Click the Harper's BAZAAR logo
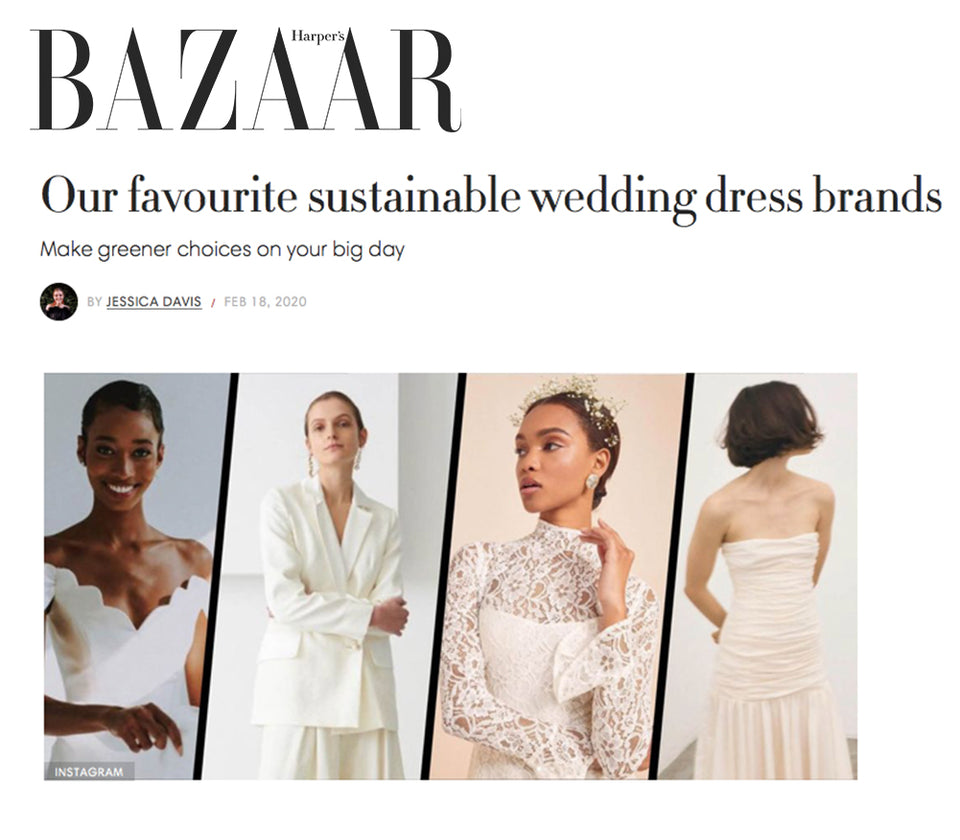The height and width of the screenshot is (840, 960). point(245,80)
